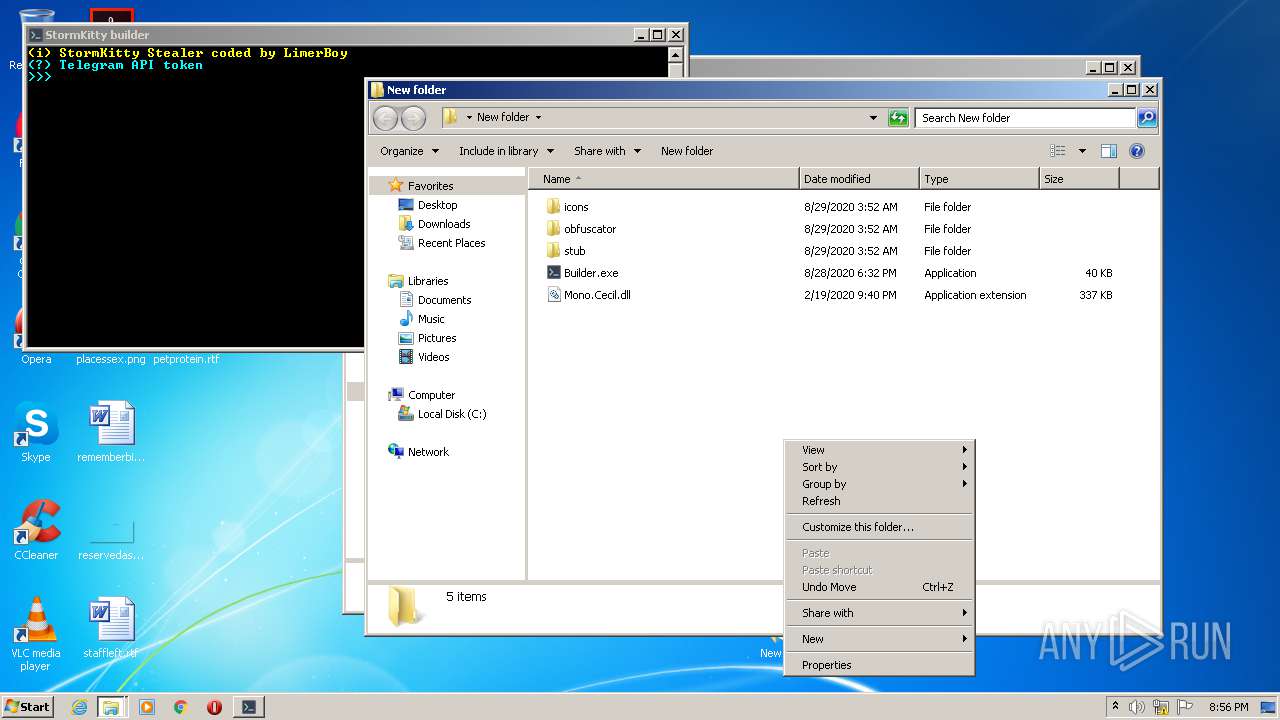Viewport: 1280px width, 720px height.
Task: Click the Windows Explorer taskbar icon
Action: coord(111,707)
